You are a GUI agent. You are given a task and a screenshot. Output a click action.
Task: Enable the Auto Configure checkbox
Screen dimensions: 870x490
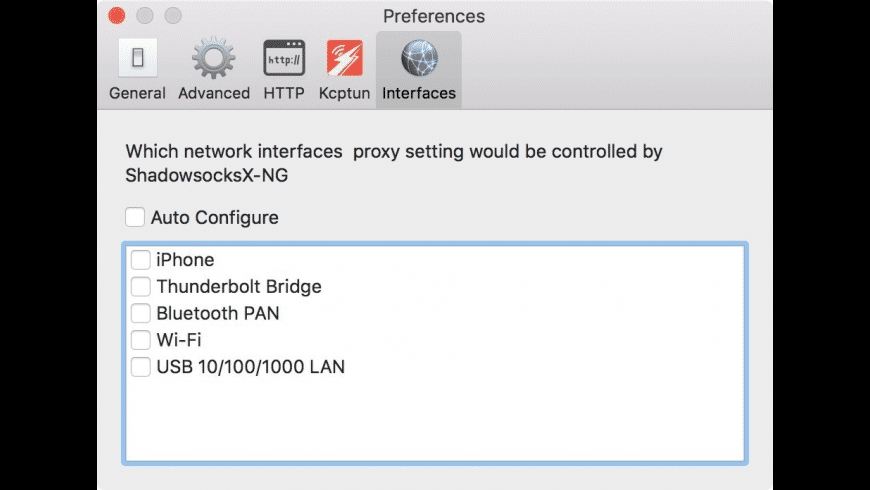[135, 217]
